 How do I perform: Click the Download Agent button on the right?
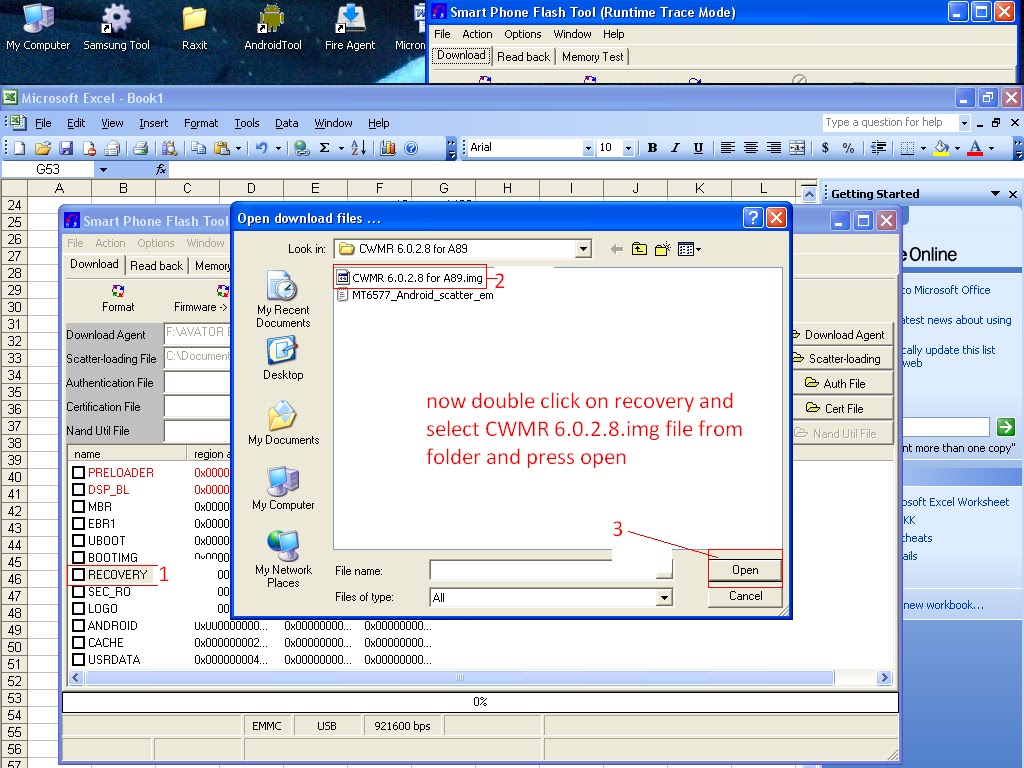coord(841,334)
